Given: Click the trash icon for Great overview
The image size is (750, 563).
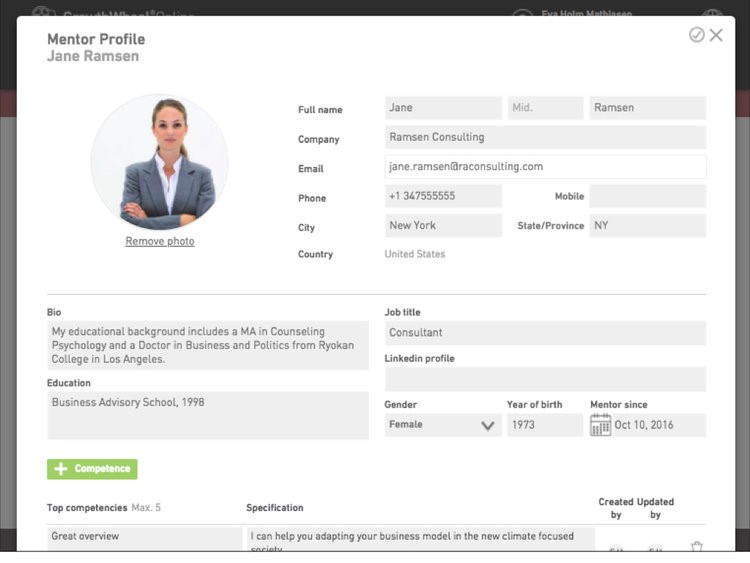Looking at the screenshot, I should 696,546.
